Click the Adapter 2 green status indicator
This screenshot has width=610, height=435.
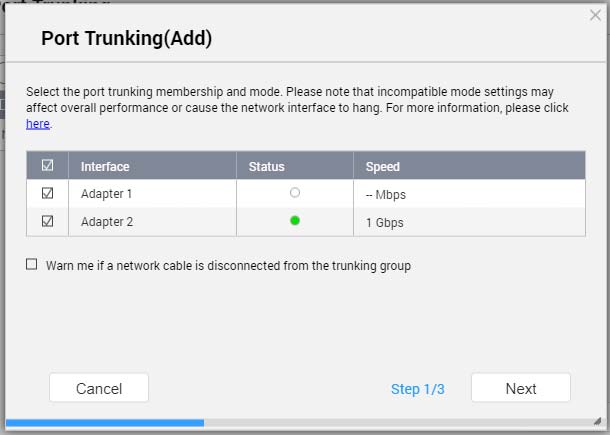(x=295, y=221)
